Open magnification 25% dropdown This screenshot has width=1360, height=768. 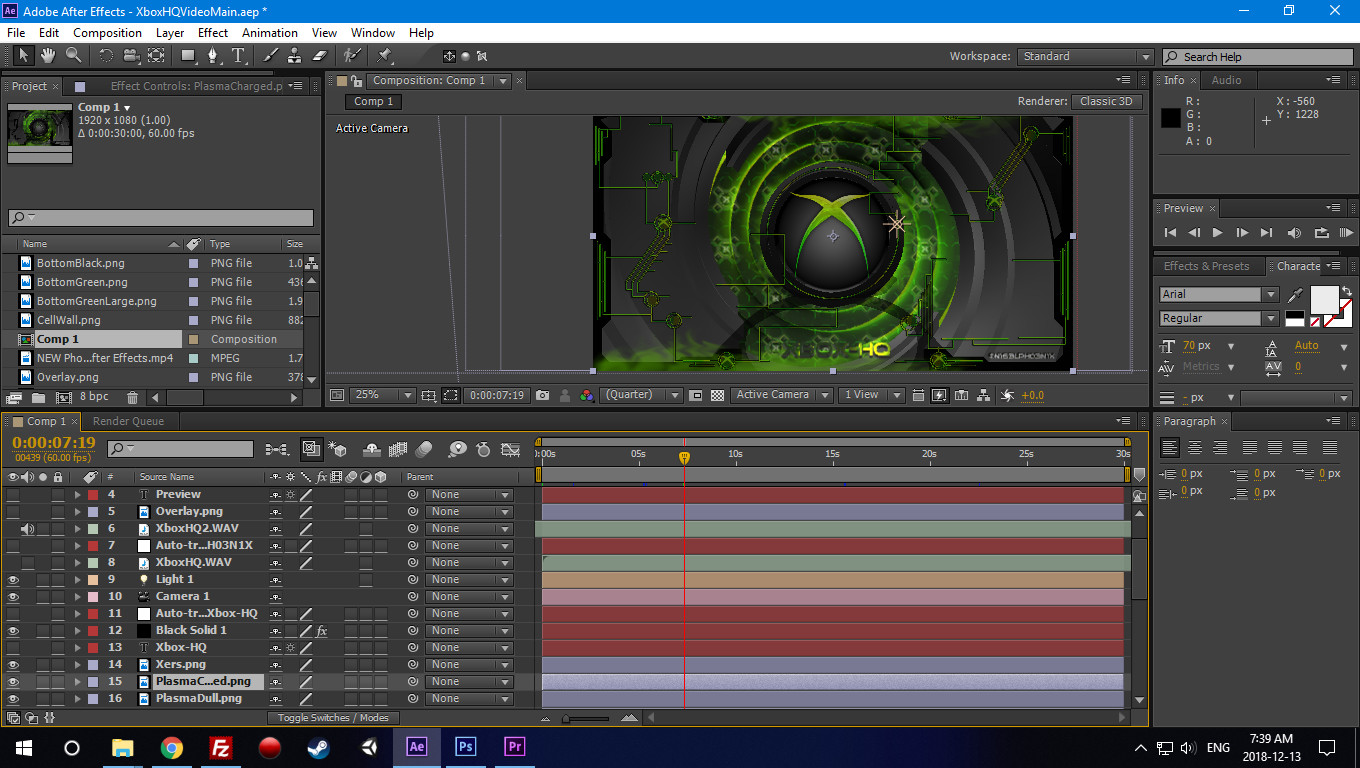coord(381,395)
